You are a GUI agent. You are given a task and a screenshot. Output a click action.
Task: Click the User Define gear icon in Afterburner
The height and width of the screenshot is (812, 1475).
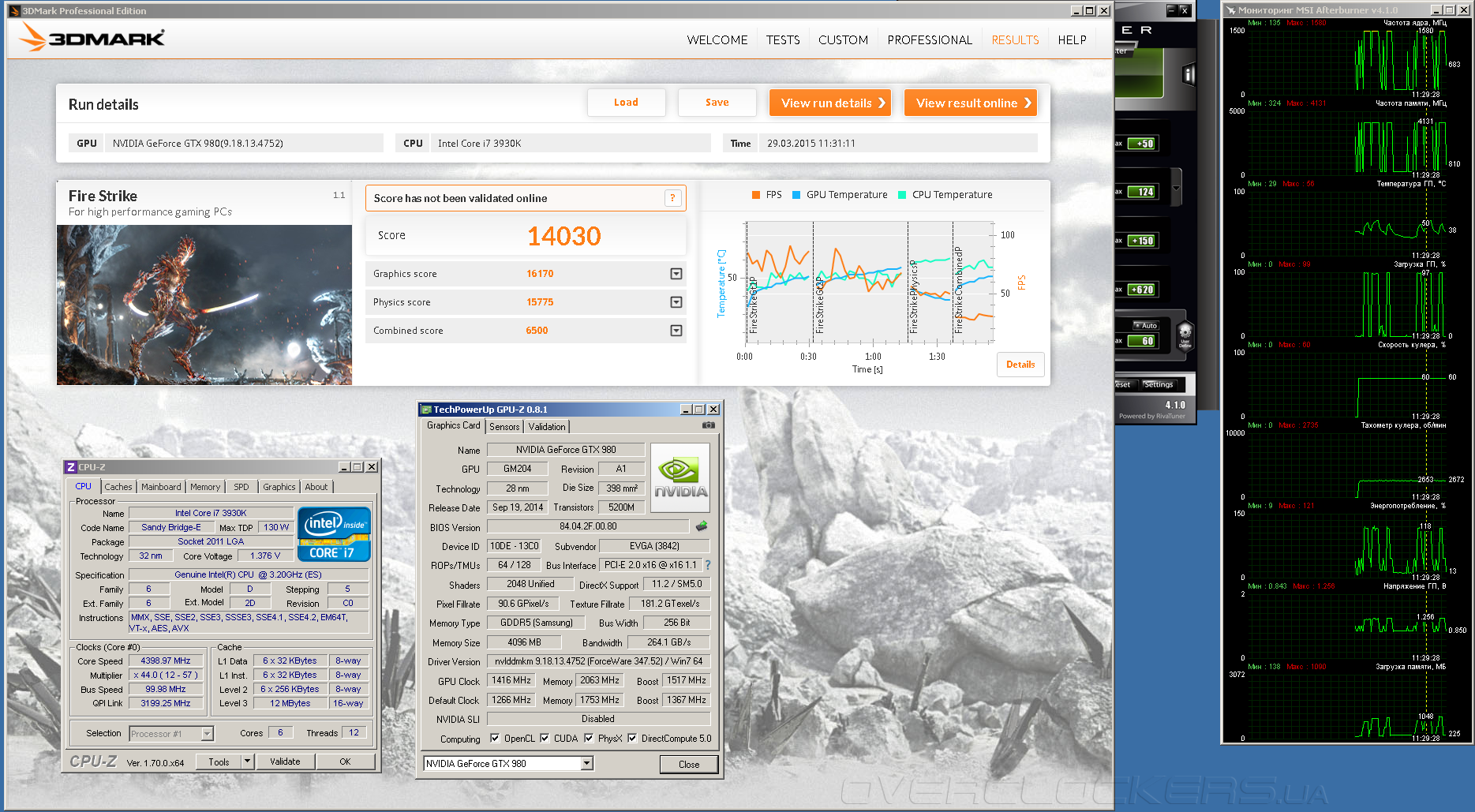pos(1185,335)
